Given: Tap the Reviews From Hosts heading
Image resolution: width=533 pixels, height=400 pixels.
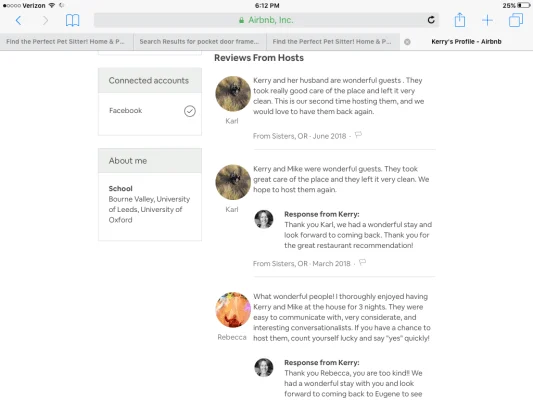Looking at the screenshot, I should [x=259, y=58].
